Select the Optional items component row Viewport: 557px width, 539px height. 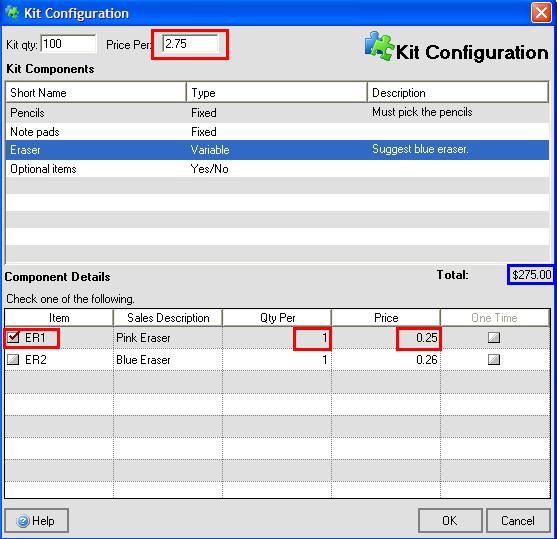[x=277, y=169]
